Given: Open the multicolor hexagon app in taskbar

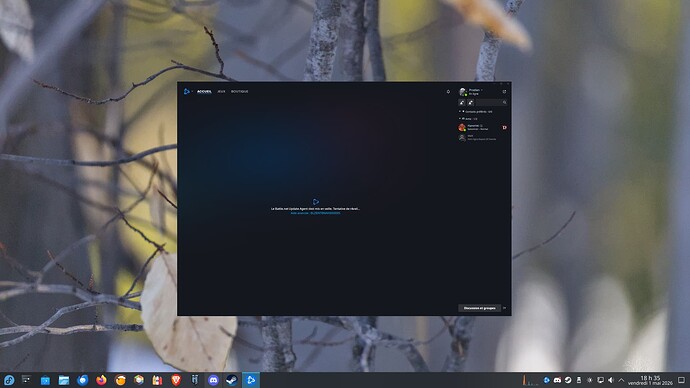Looking at the screenshot, I should [x=139, y=380].
